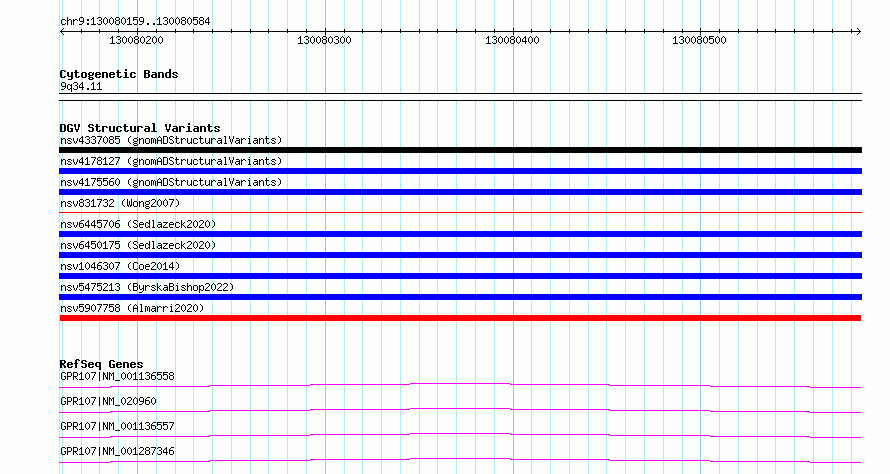Open the nsv5907758 (Almarri2020) label

coord(132,308)
